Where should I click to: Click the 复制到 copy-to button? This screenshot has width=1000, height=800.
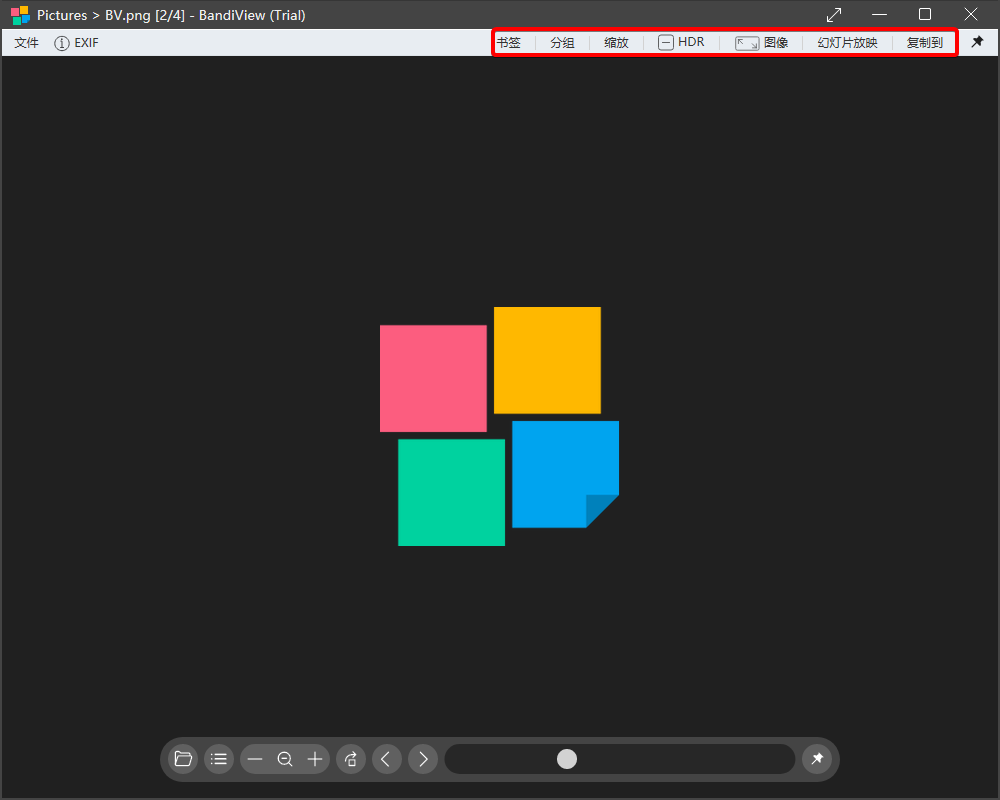924,43
